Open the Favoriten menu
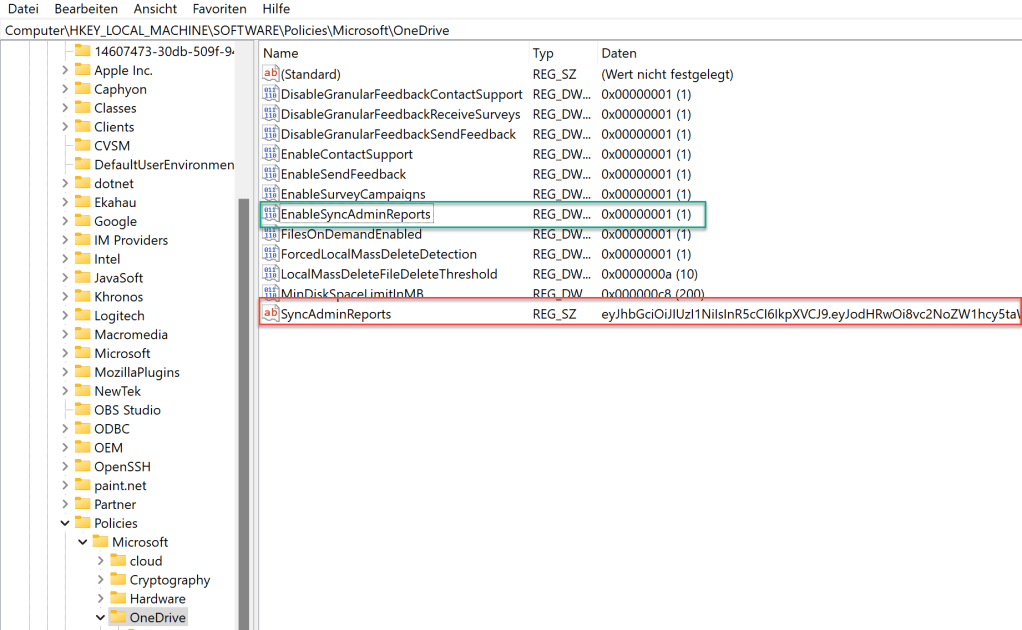Image resolution: width=1022 pixels, height=630 pixels. point(219,9)
